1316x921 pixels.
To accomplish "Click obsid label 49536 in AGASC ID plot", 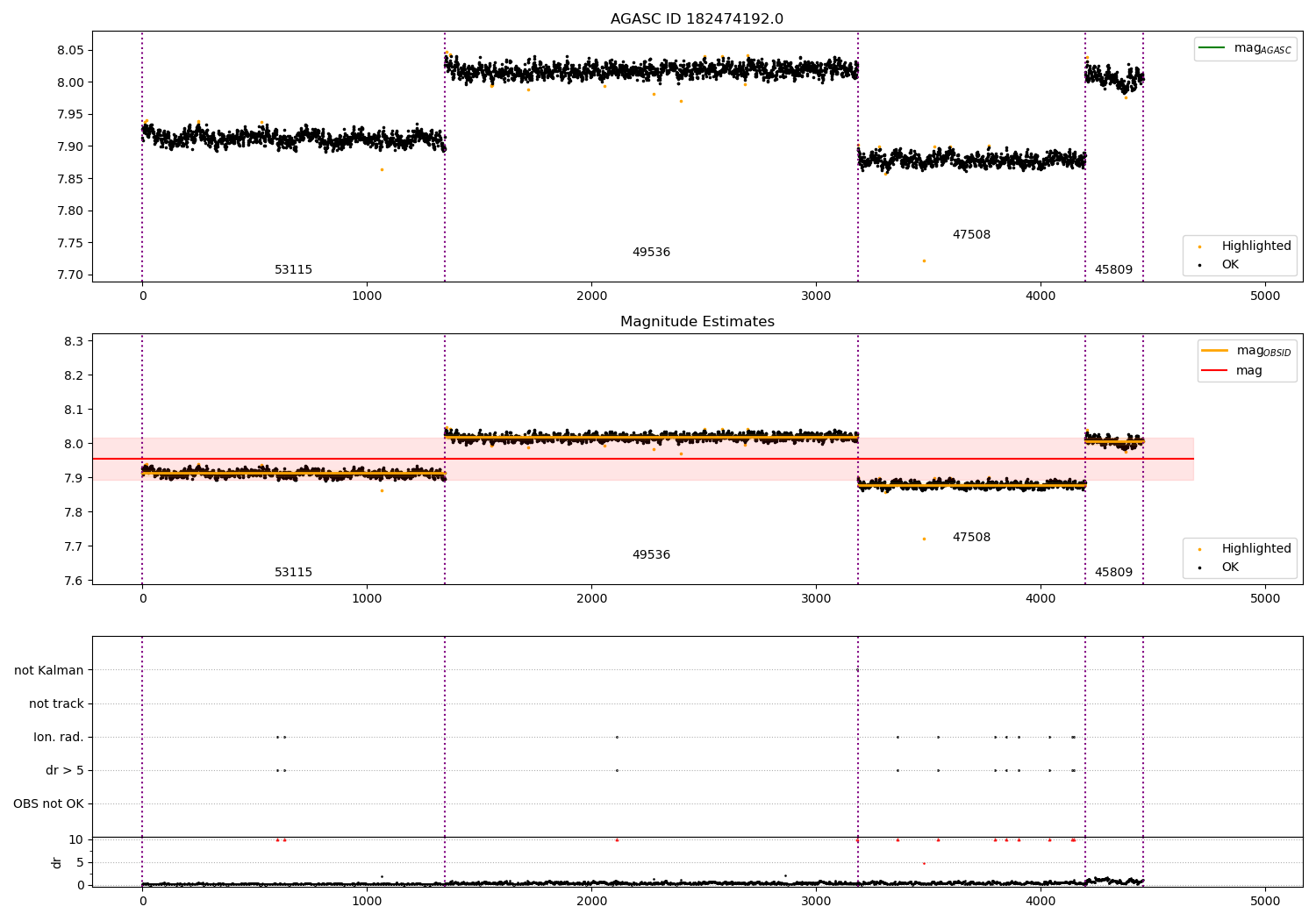I will 651,253.
